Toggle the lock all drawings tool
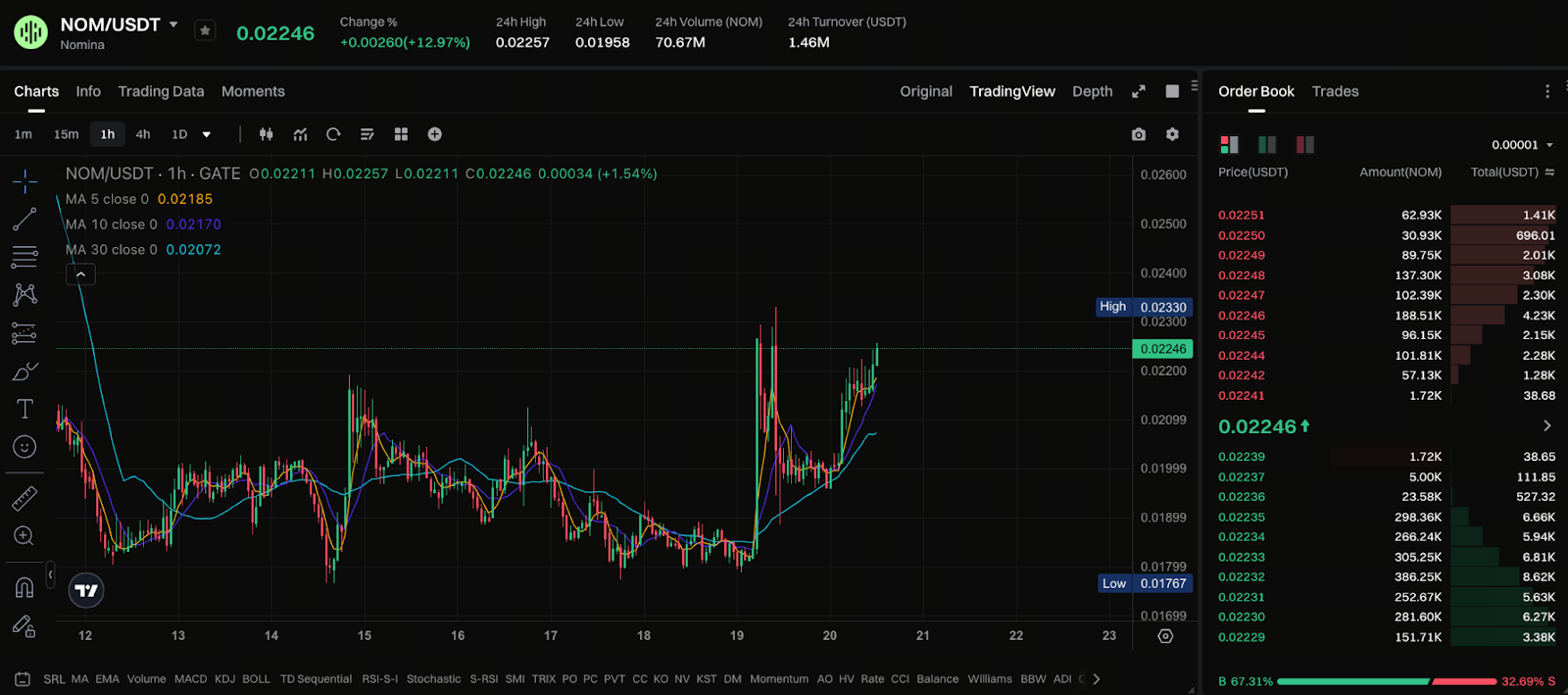The image size is (1568, 695). (24, 625)
